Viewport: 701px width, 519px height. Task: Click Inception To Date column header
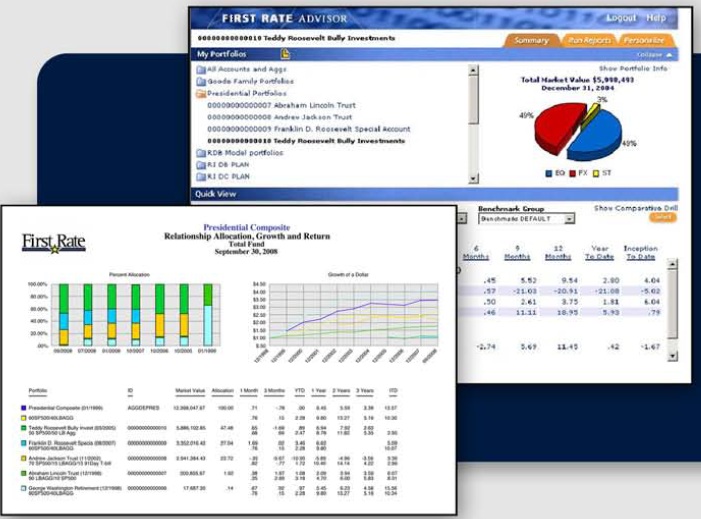click(641, 253)
